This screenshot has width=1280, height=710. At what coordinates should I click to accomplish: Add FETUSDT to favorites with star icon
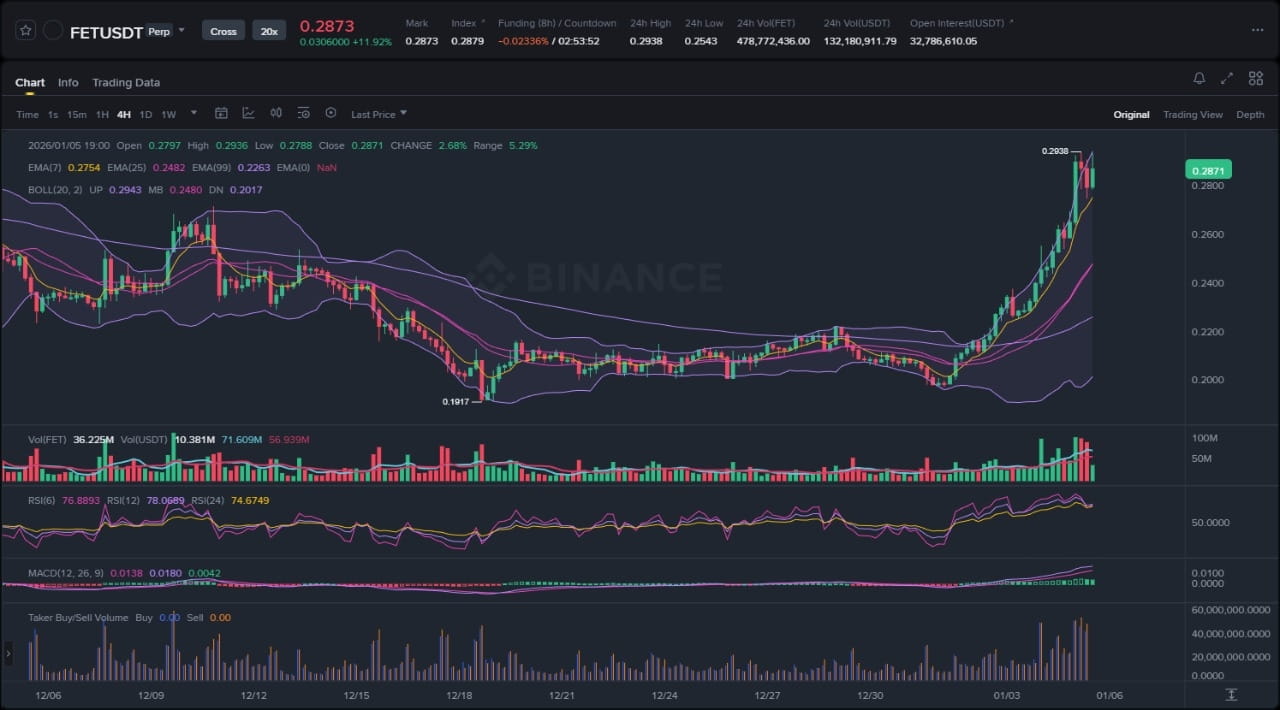pyautogui.click(x=27, y=31)
